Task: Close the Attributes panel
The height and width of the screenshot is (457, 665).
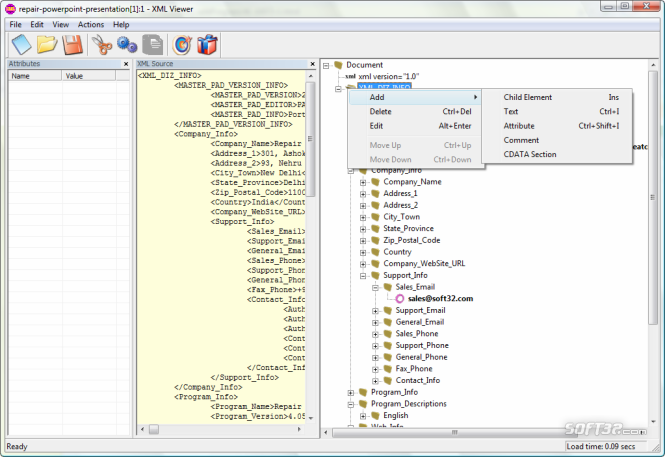Action: point(126,64)
